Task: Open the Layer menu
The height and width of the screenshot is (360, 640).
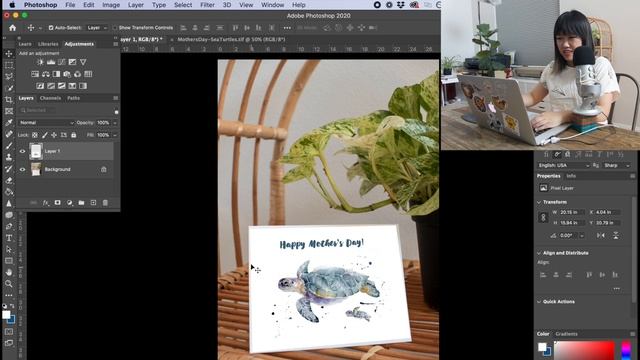Action: point(136,5)
